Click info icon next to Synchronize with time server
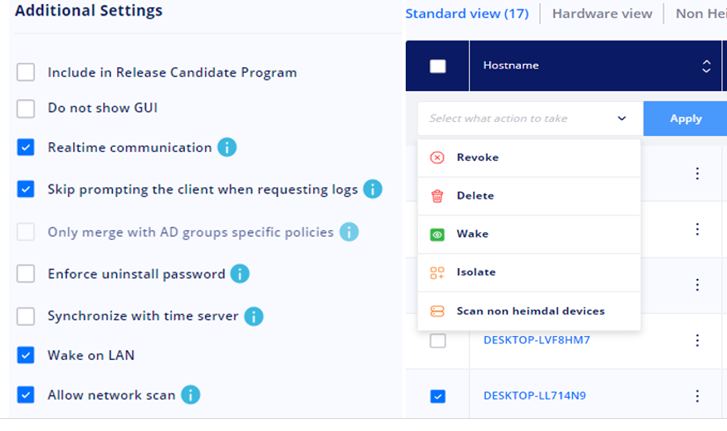 pyautogui.click(x=254, y=317)
